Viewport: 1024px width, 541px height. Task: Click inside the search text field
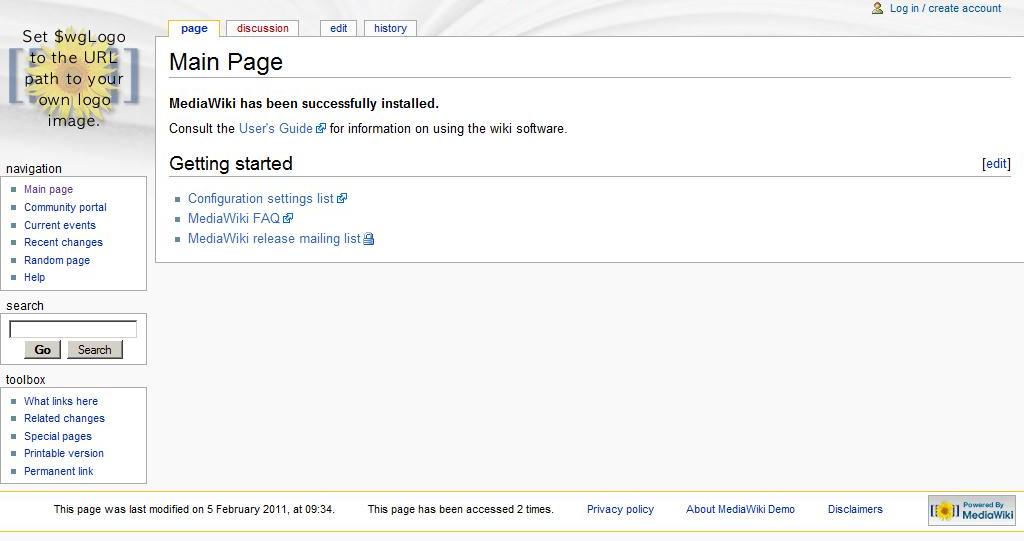point(73,329)
